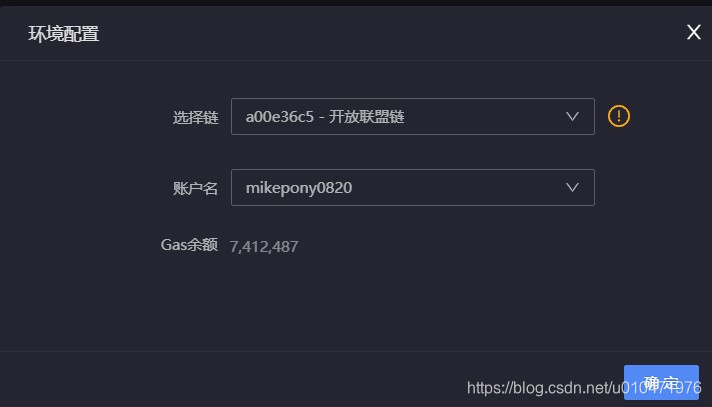Viewport: 712px width, 407px height.
Task: Open the 账户名 account dropdown
Action: click(412, 188)
